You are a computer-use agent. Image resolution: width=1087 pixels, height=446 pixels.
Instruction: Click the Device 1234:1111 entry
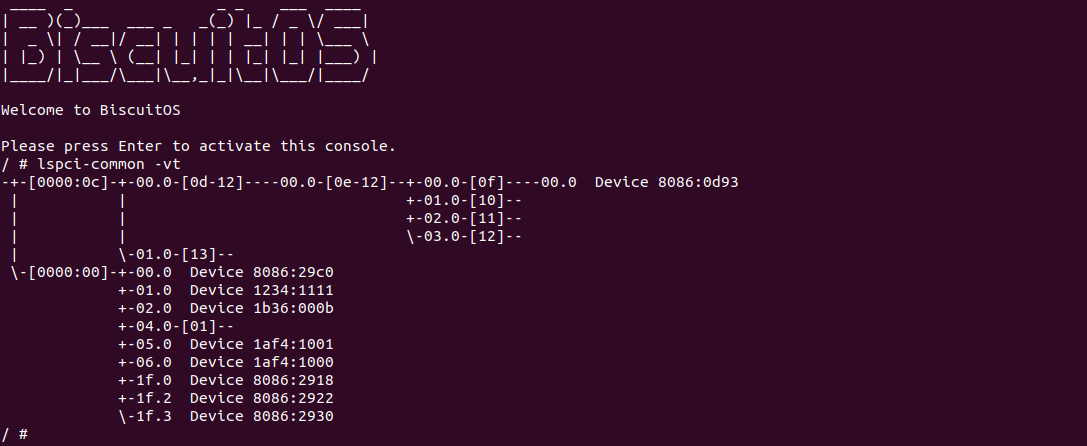(x=261, y=289)
